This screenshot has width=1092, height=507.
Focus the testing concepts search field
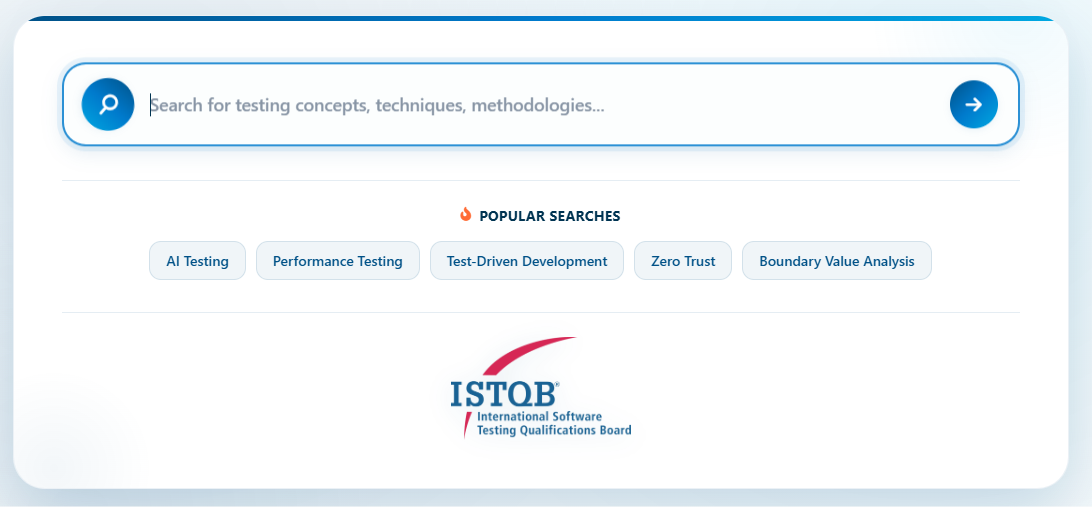[543, 105]
